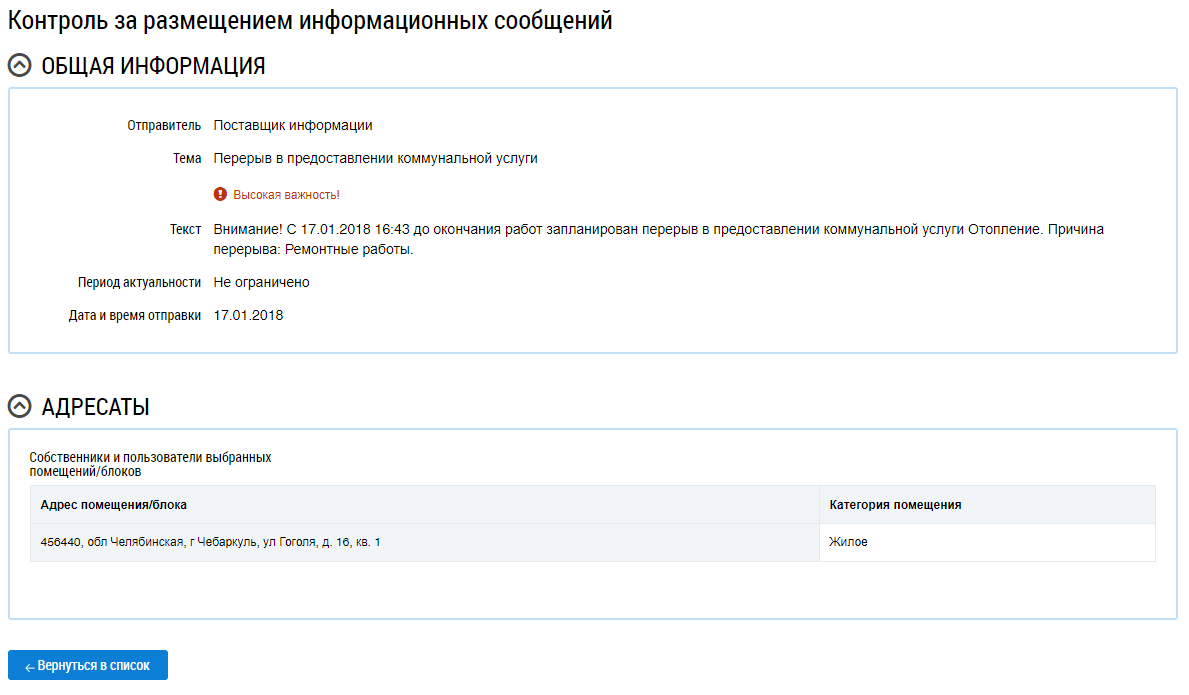Click the send date 17.01.2018
1189x695 pixels.
tap(248, 316)
